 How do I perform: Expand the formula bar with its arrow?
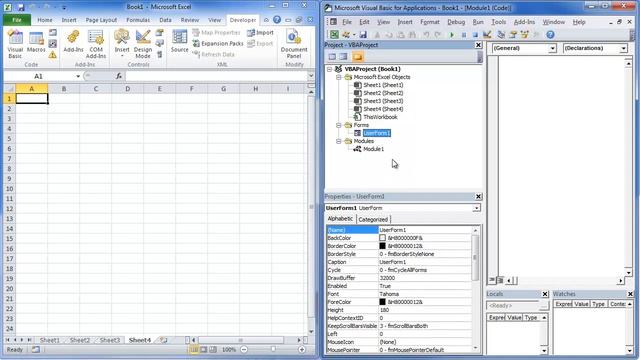coord(311,76)
